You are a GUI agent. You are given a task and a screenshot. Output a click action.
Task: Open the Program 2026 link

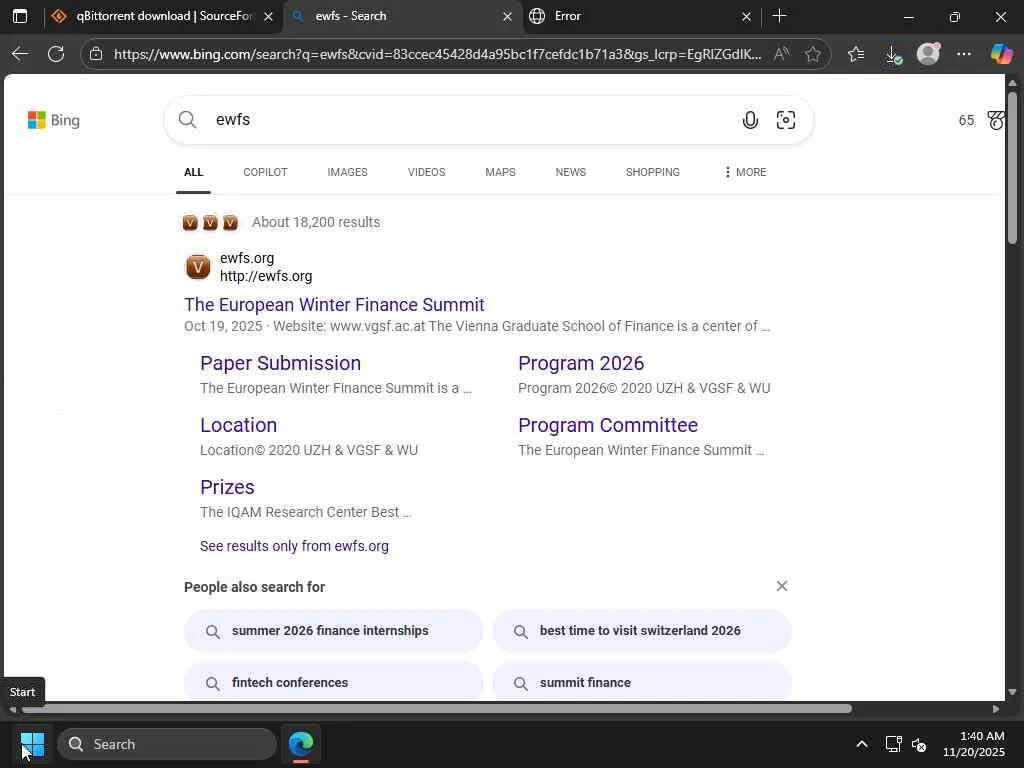[x=581, y=363]
